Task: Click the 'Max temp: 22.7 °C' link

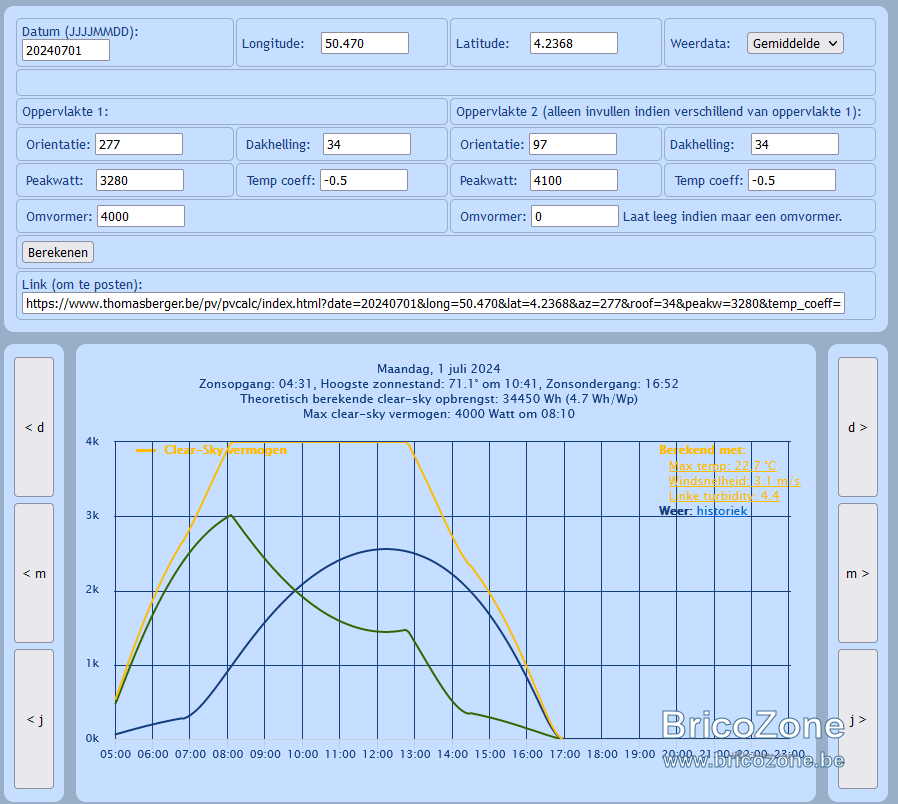Action: pos(722,466)
